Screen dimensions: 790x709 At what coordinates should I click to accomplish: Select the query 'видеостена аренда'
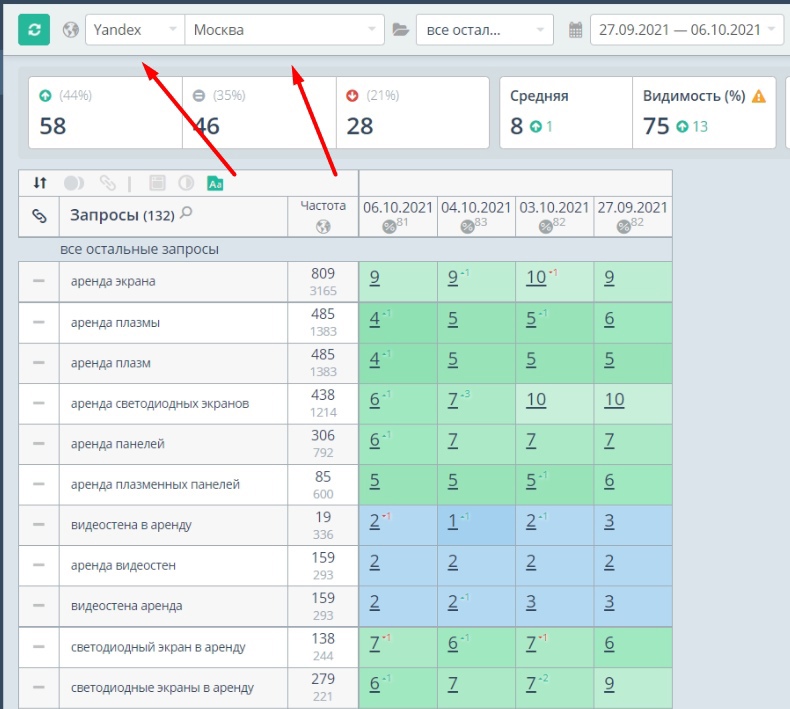tap(126, 606)
